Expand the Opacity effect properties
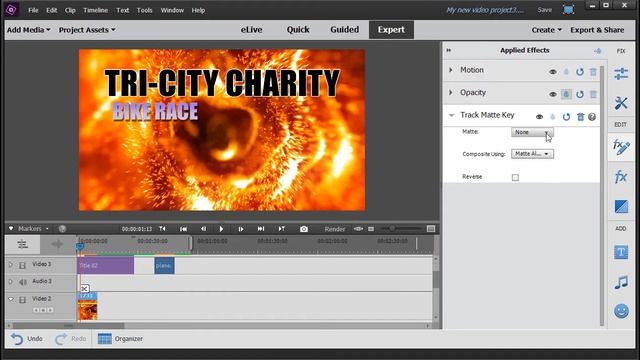 coord(451,93)
